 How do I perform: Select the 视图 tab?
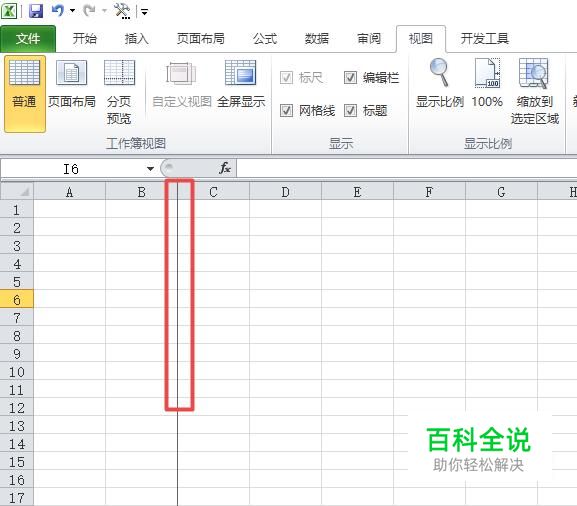coord(421,39)
